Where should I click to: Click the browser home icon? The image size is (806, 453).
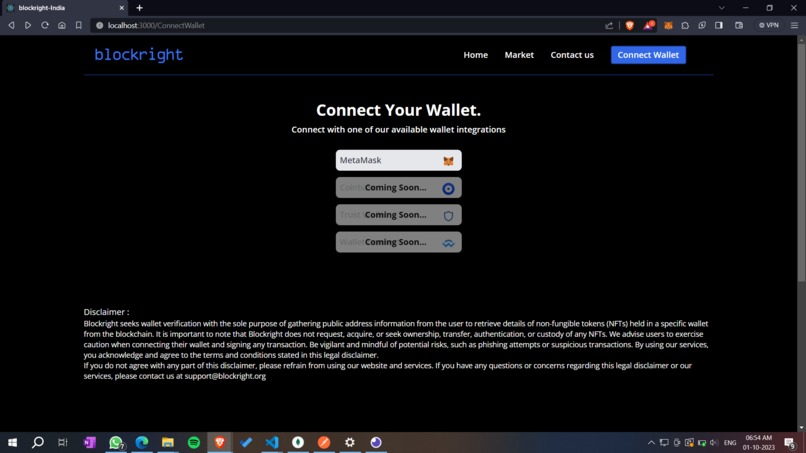62,25
